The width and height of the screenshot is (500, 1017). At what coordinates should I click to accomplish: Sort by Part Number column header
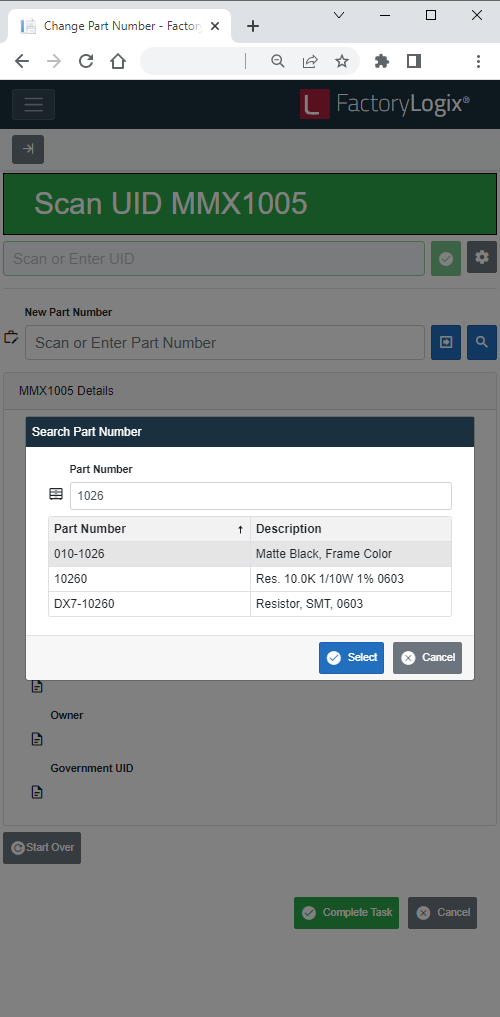(149, 529)
